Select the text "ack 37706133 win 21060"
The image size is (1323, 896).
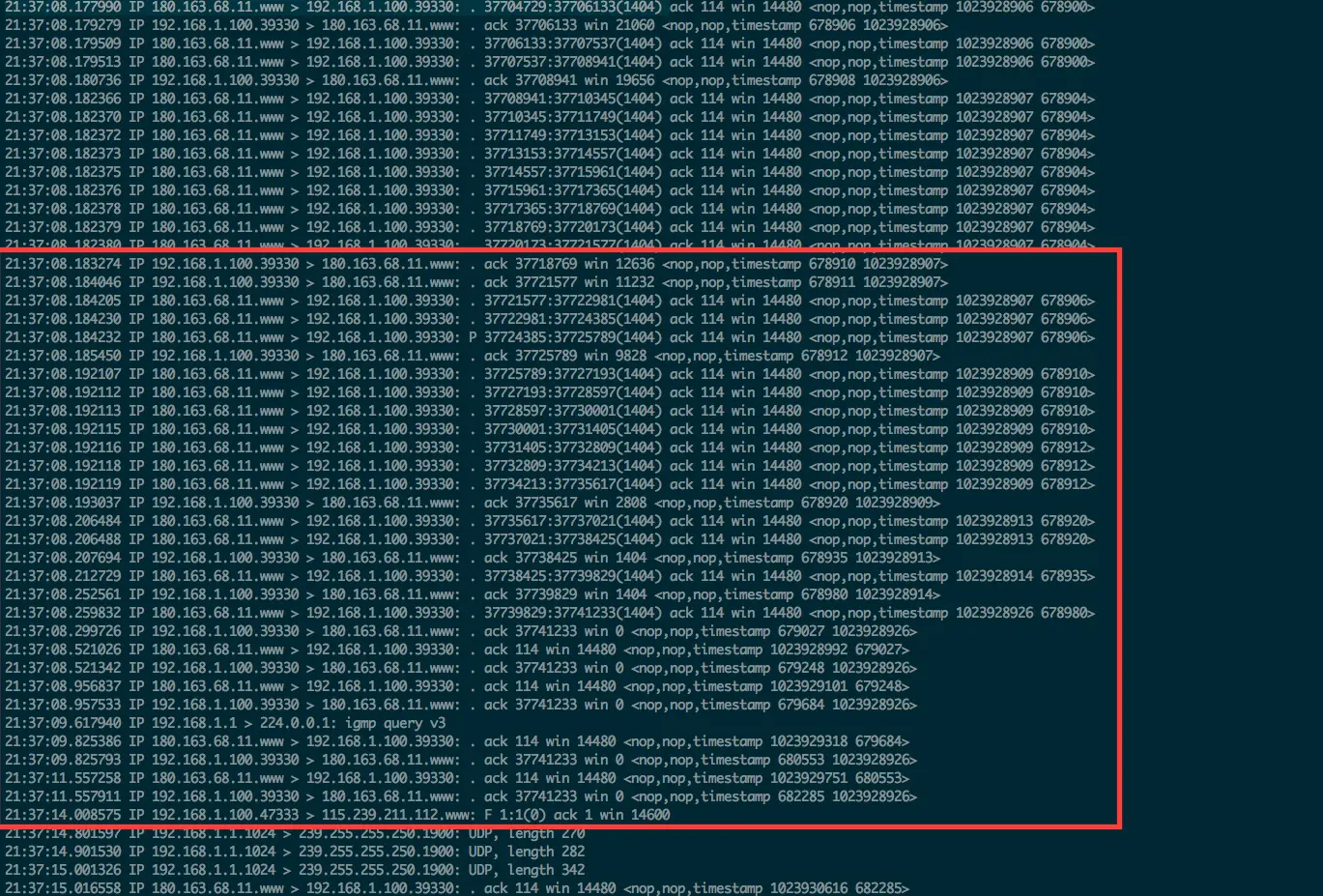569,25
